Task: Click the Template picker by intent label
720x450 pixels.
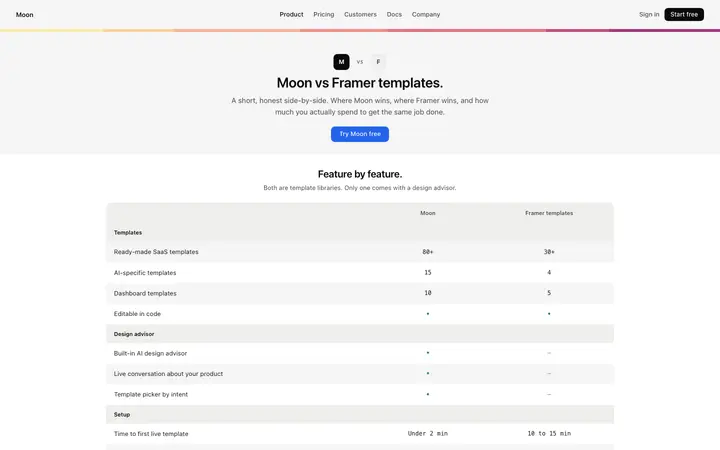Action: [x=151, y=394]
